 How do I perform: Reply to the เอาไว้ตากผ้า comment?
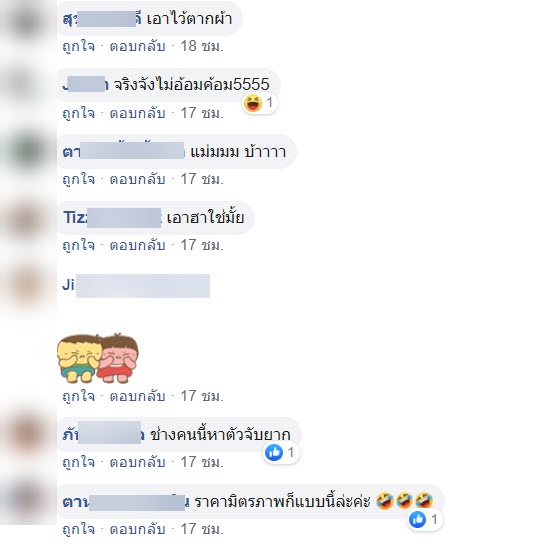pos(137,46)
